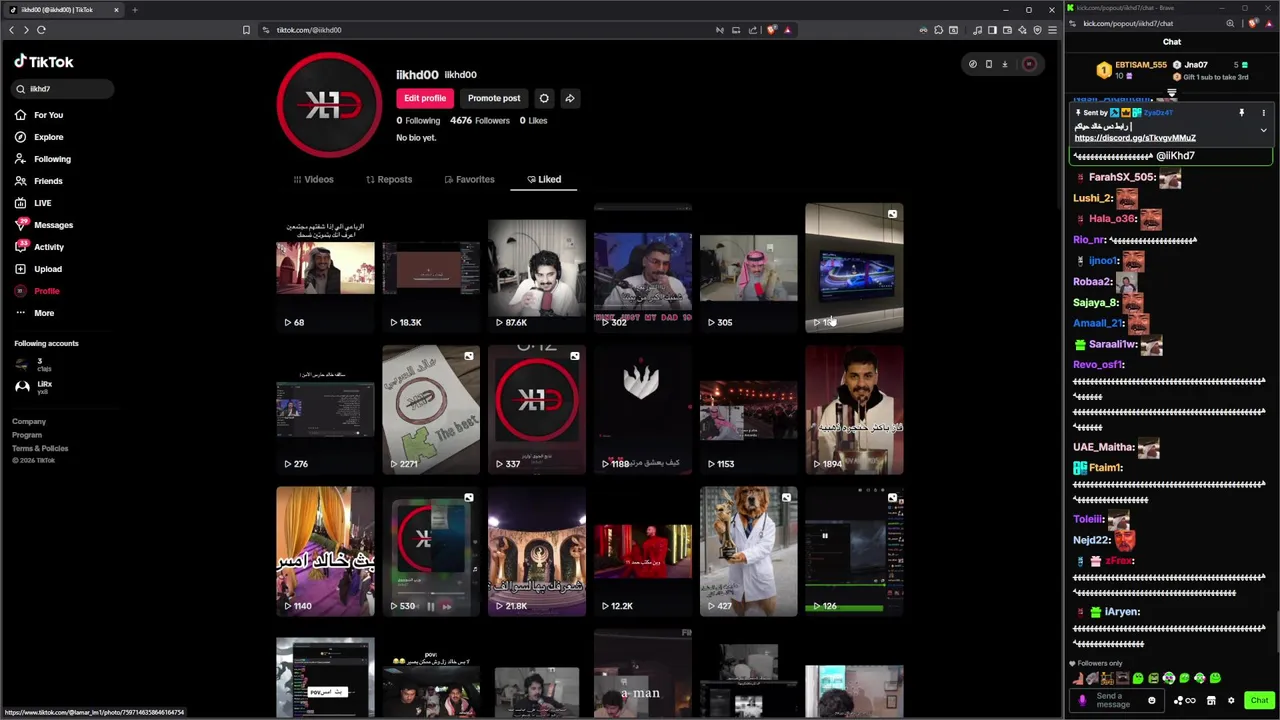Image resolution: width=1280 pixels, height=720 pixels.
Task: Expand the Program footer section
Action: [x=27, y=435]
